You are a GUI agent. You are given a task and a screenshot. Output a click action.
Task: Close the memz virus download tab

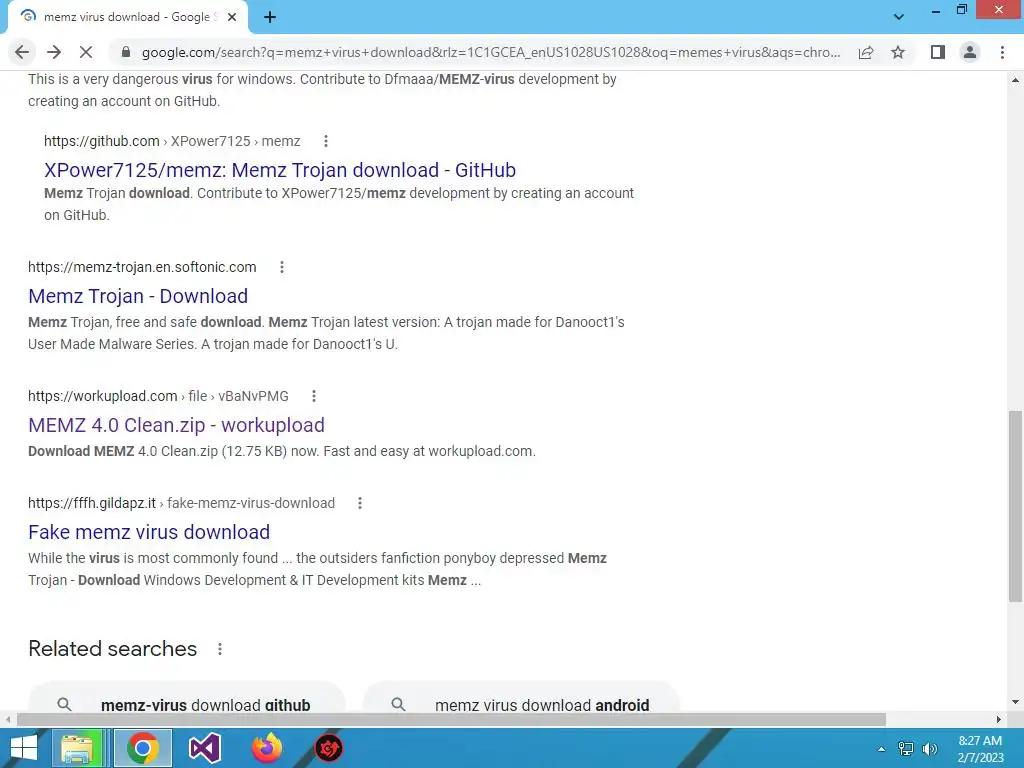232,18
